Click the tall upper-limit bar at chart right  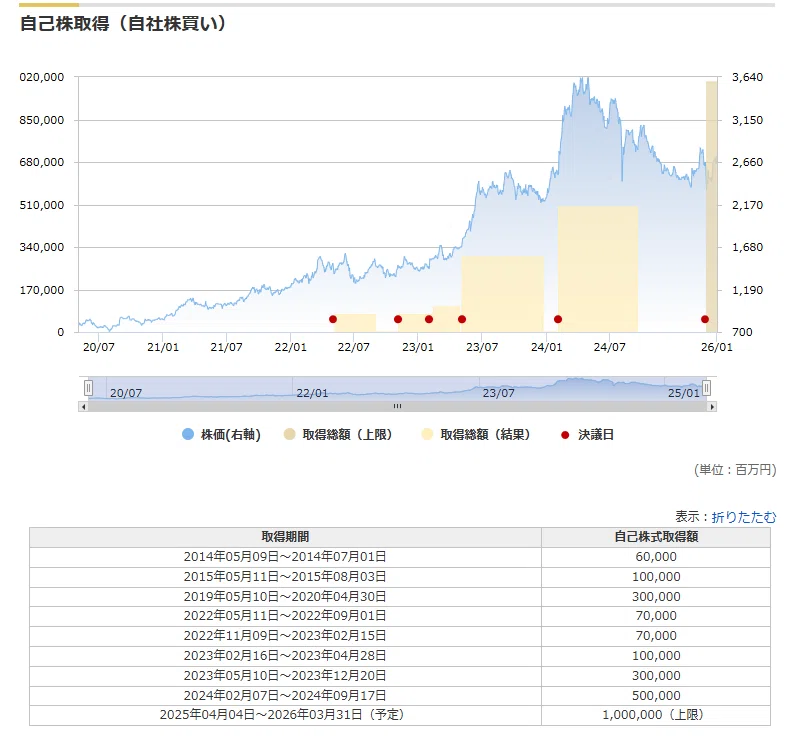[712, 206]
